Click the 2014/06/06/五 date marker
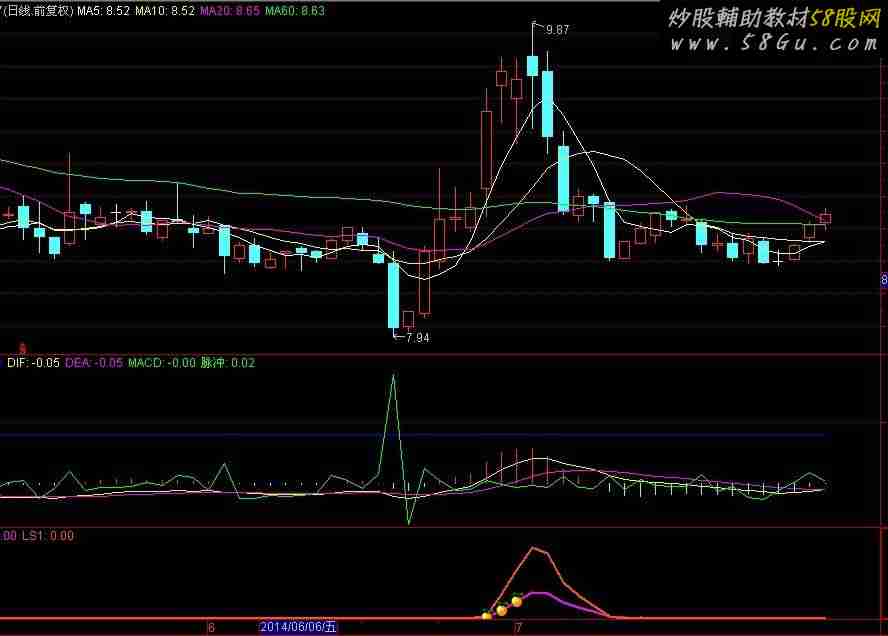 click(298, 628)
